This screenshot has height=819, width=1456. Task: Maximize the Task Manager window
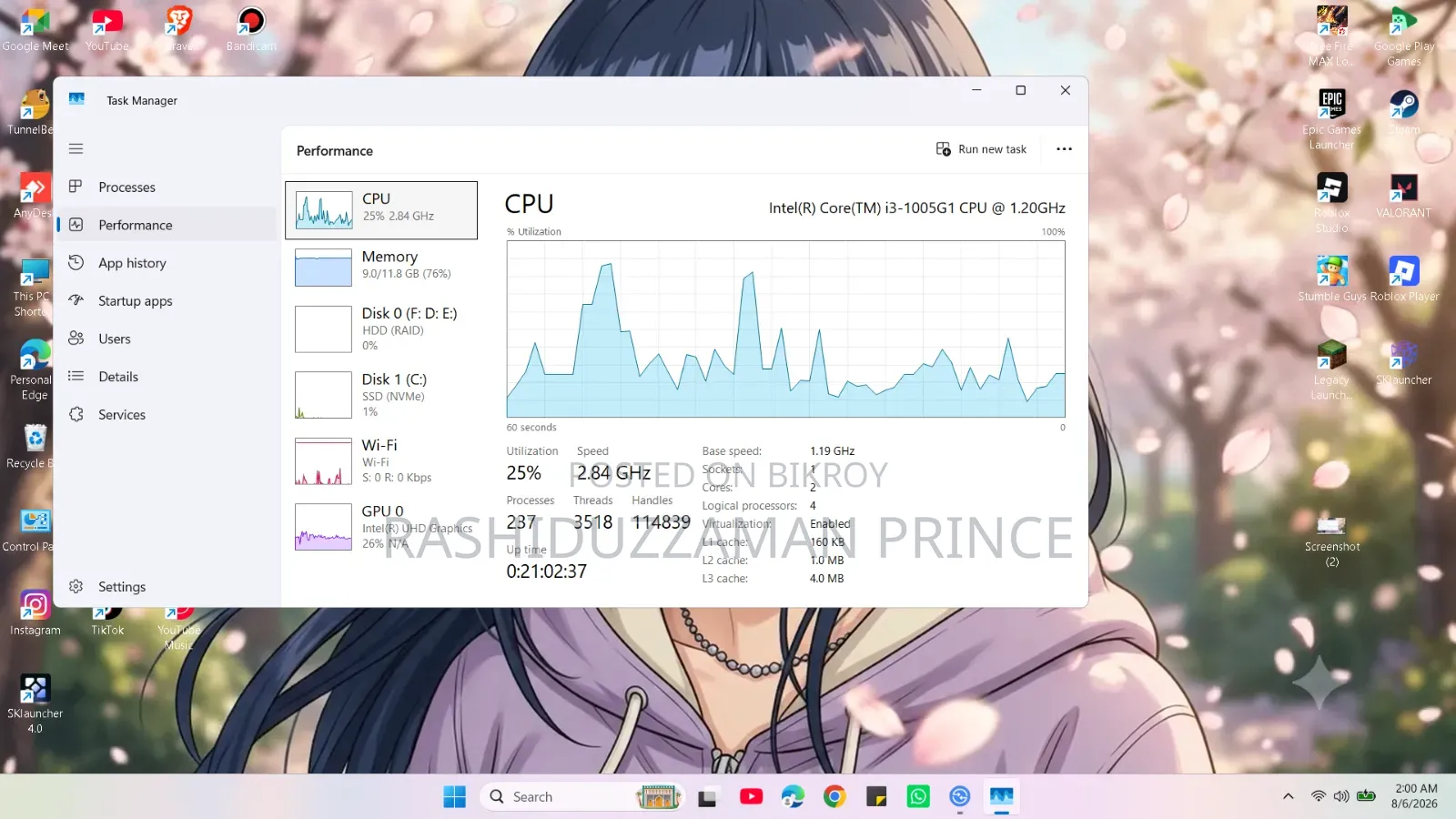click(1021, 90)
